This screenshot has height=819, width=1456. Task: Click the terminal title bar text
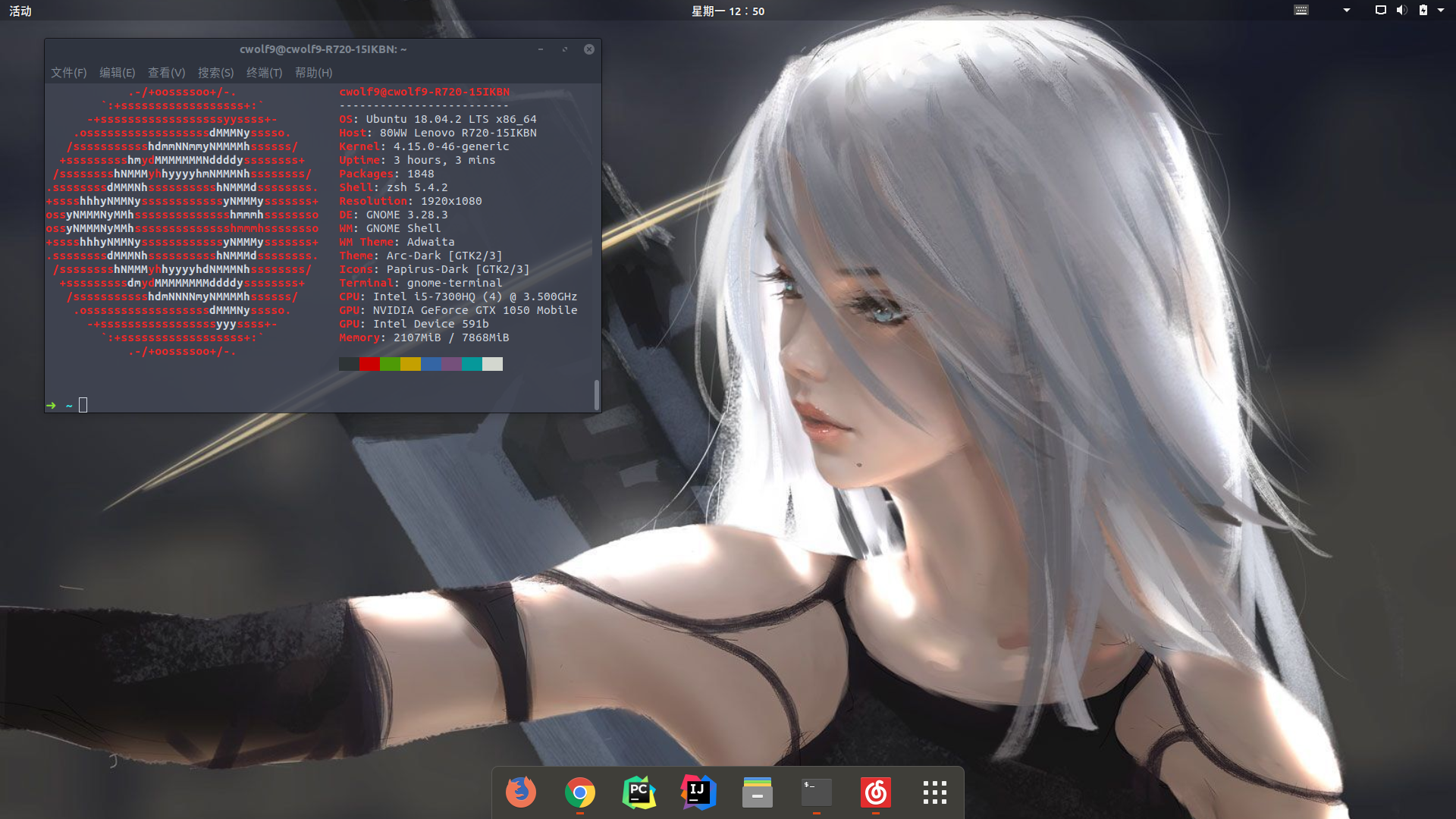(x=323, y=49)
